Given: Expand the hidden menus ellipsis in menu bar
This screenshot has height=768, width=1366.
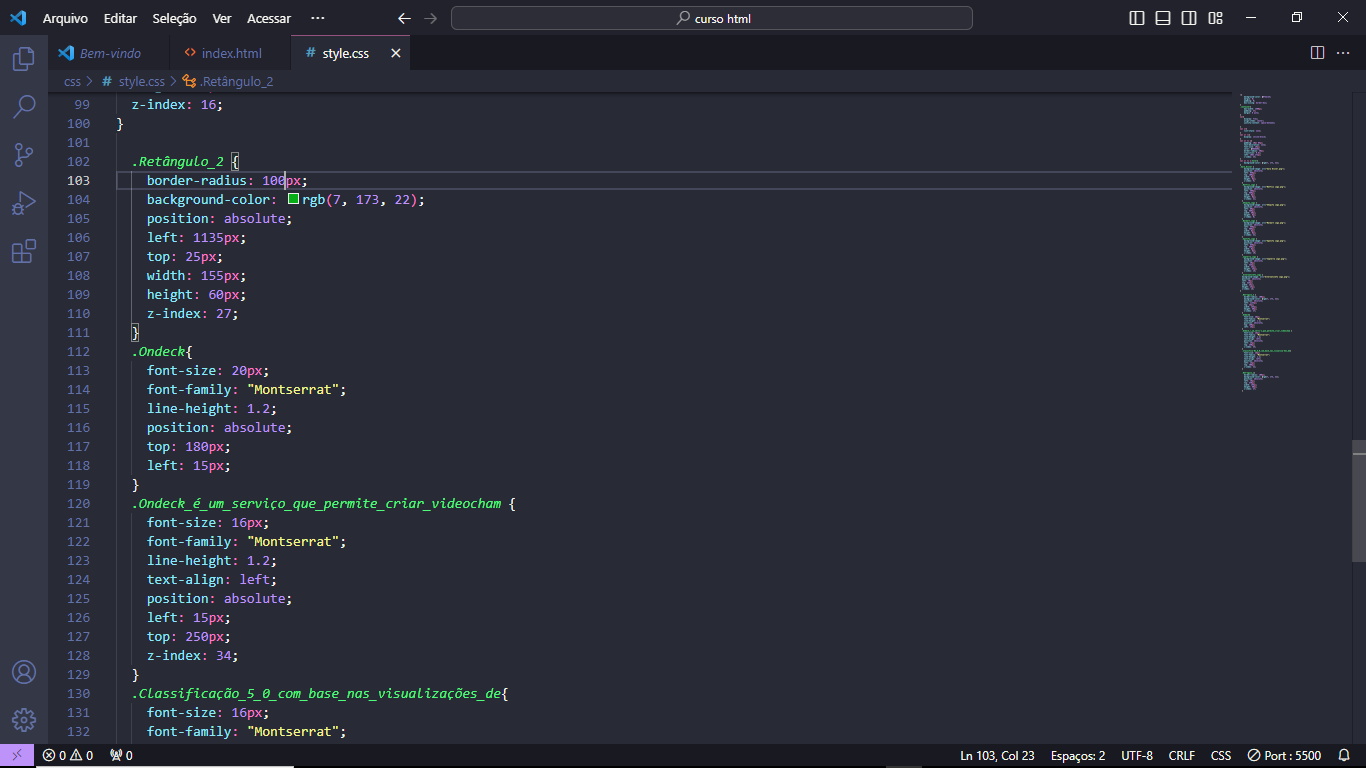Looking at the screenshot, I should click(318, 18).
